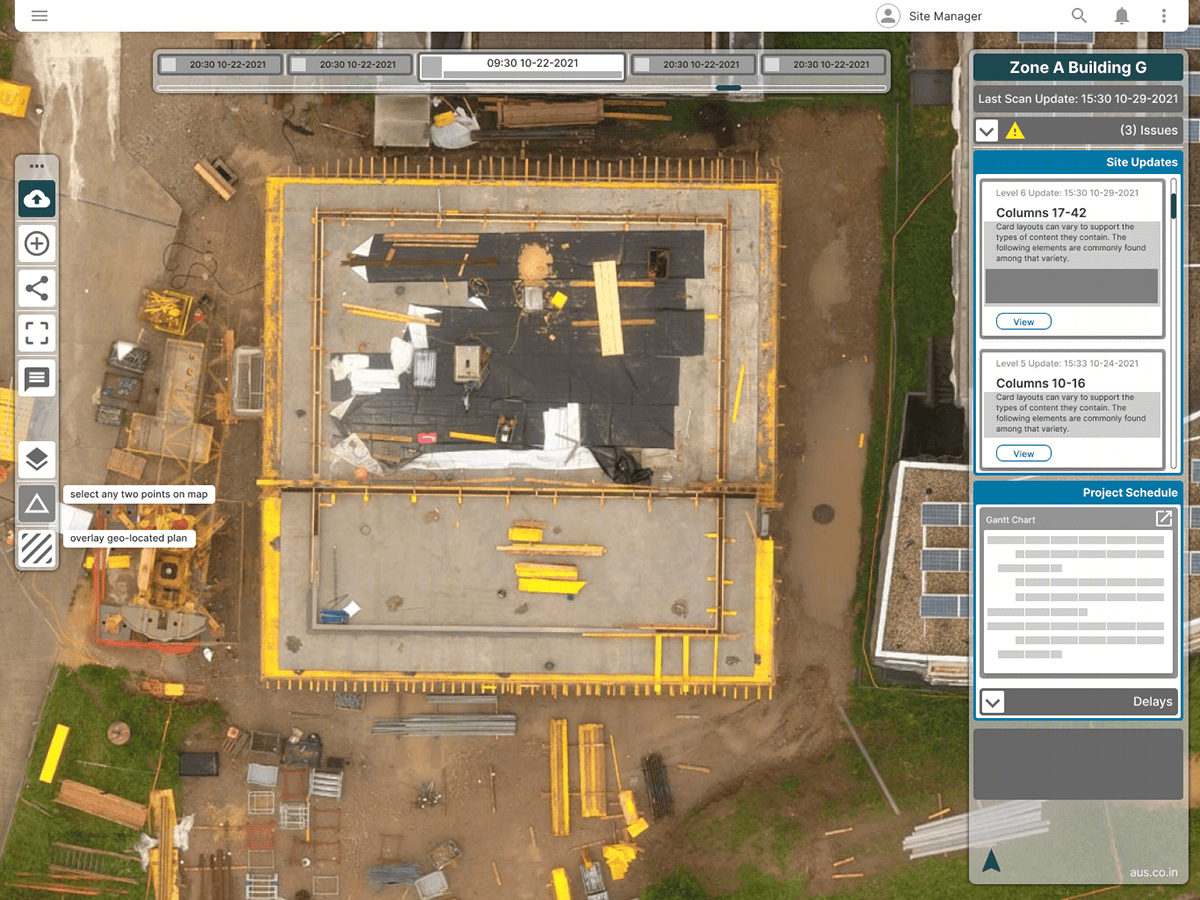Open notifications via the bell icon

point(1122,16)
